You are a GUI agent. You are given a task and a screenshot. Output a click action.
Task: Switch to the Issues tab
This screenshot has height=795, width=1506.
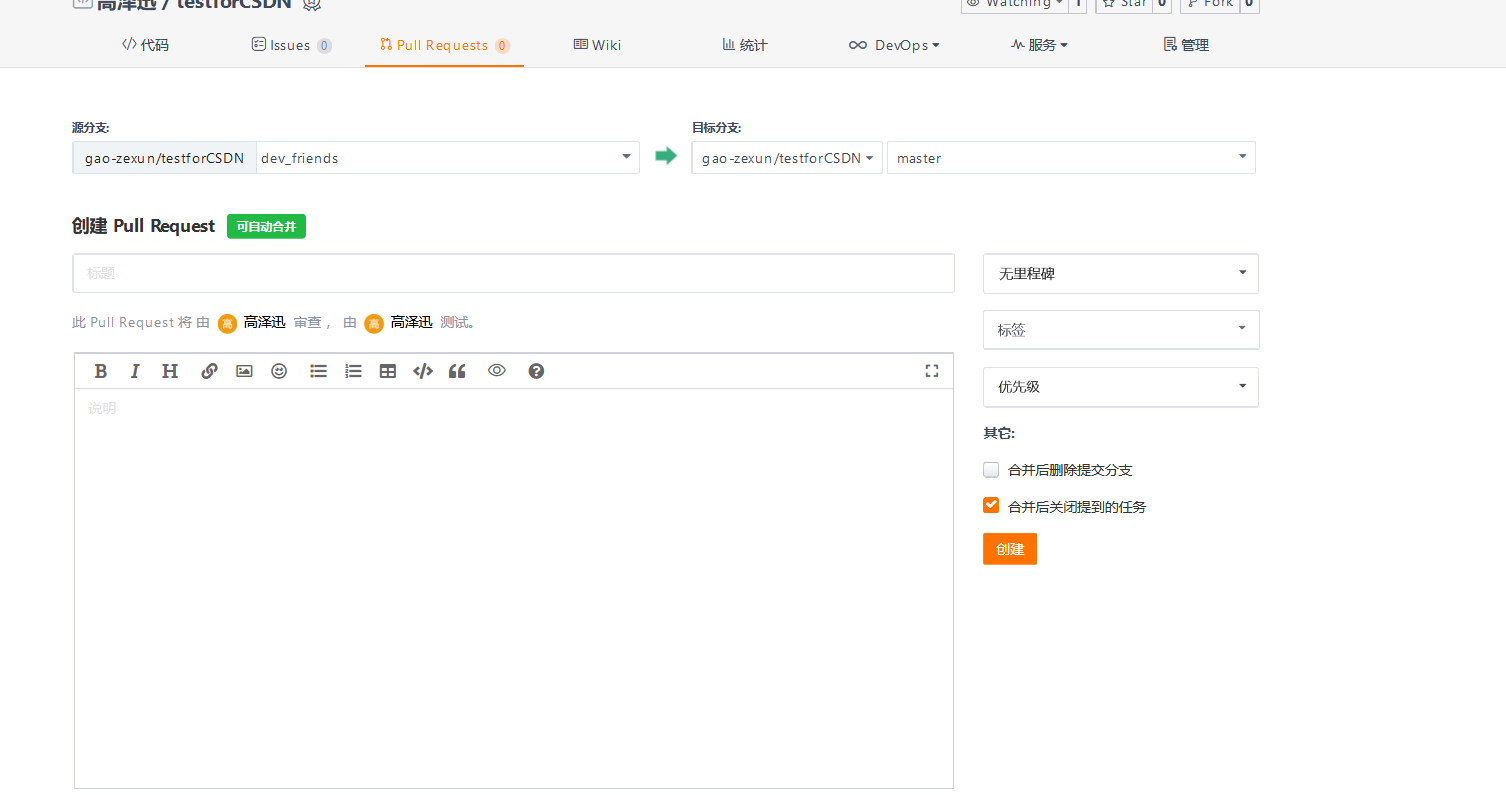(x=291, y=45)
